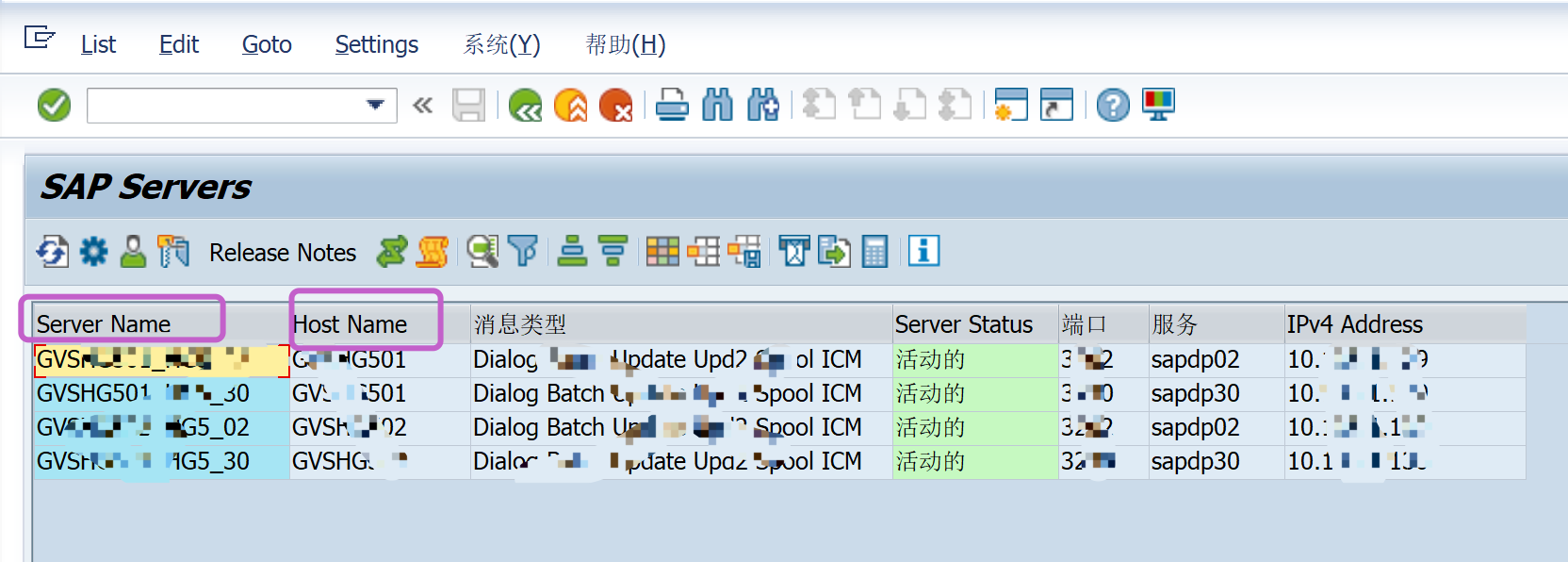Select server name cell ending G5_30
The width and height of the screenshot is (1568, 562).
(161, 462)
